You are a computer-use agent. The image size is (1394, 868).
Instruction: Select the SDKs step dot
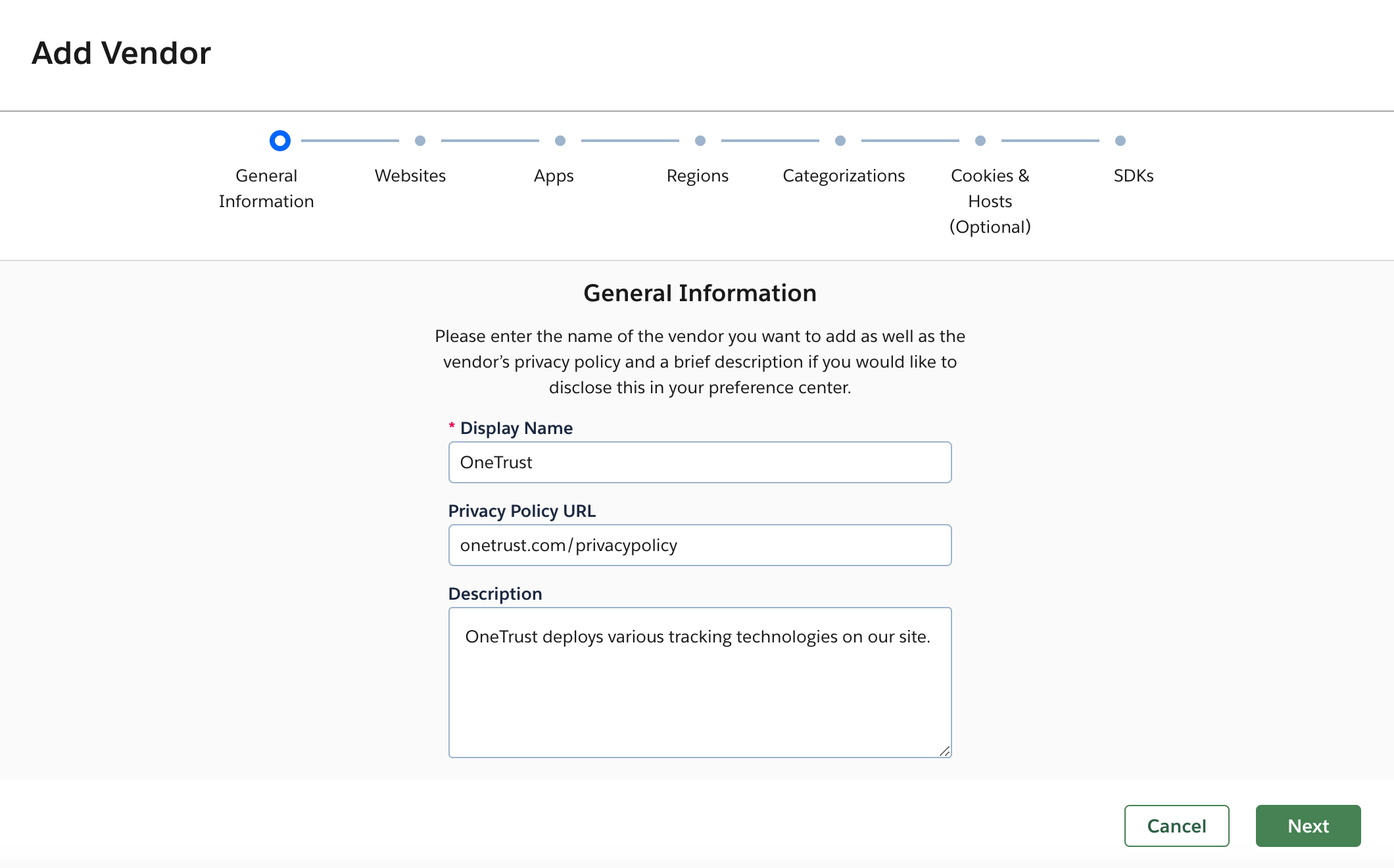[x=1120, y=141]
